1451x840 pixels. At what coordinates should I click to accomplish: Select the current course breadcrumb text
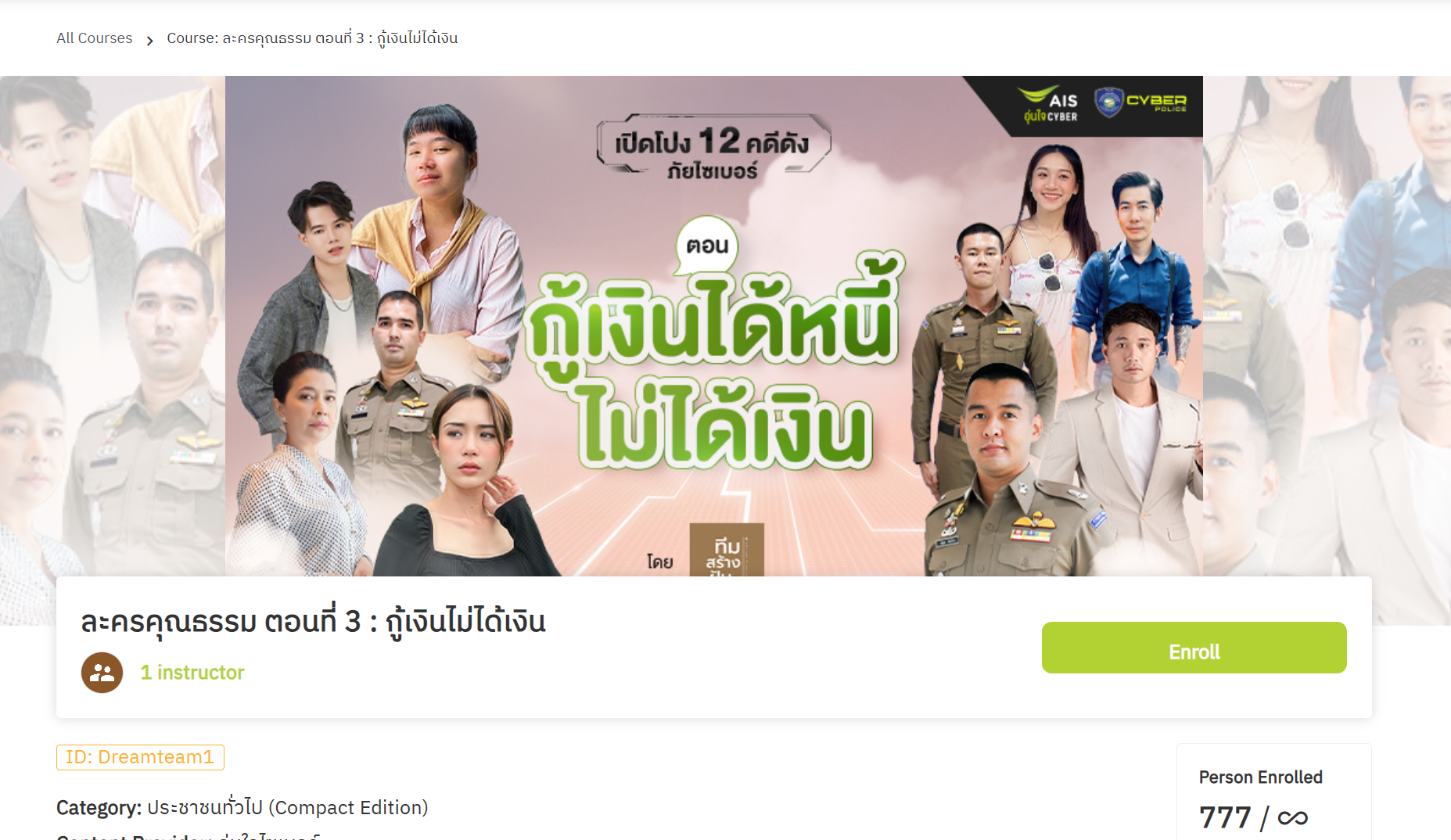[x=312, y=38]
